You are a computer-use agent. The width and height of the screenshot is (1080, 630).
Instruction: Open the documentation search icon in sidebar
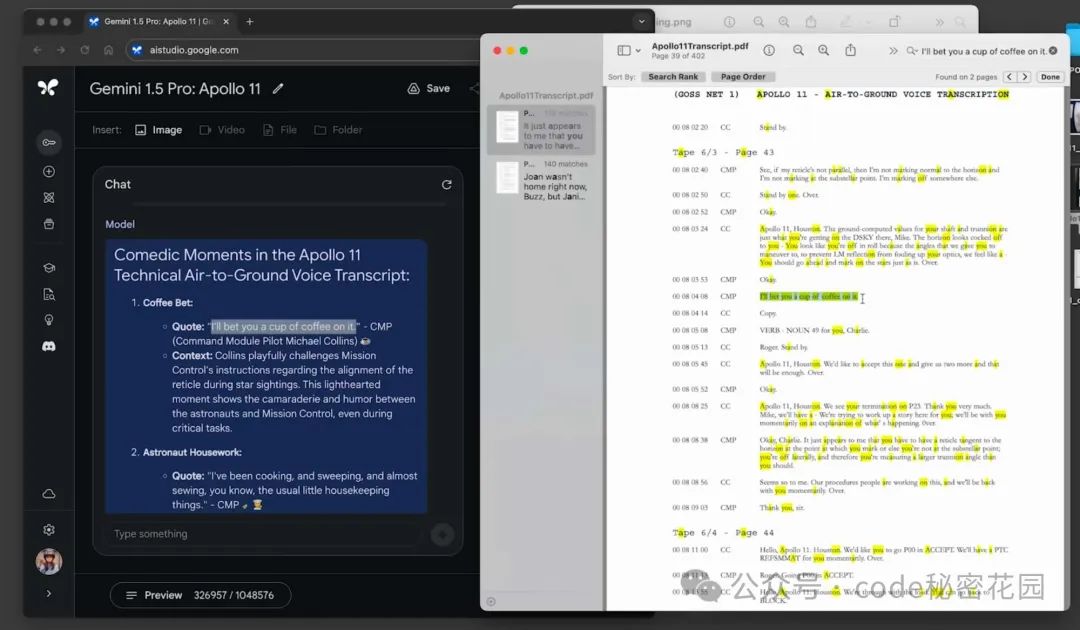click(x=49, y=295)
